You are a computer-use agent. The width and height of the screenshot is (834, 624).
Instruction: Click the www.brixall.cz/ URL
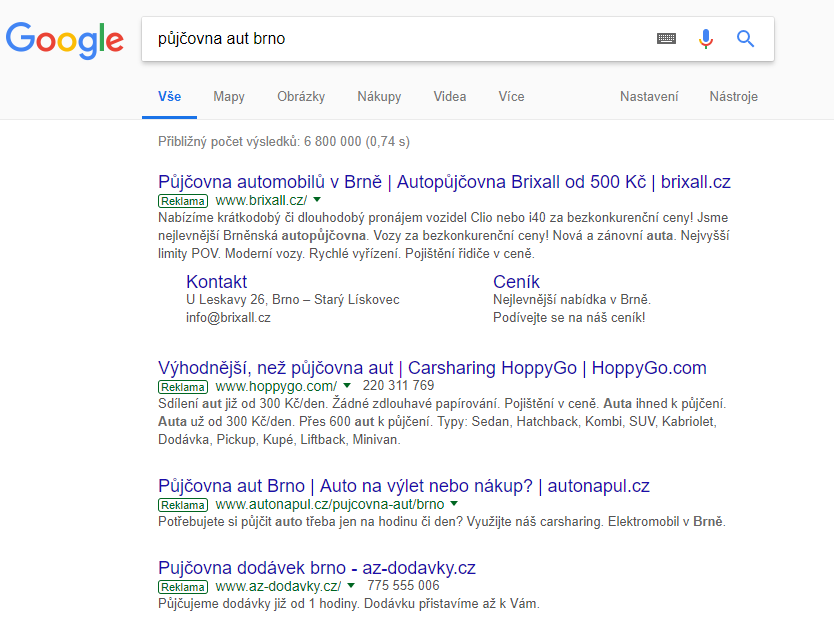tap(261, 200)
